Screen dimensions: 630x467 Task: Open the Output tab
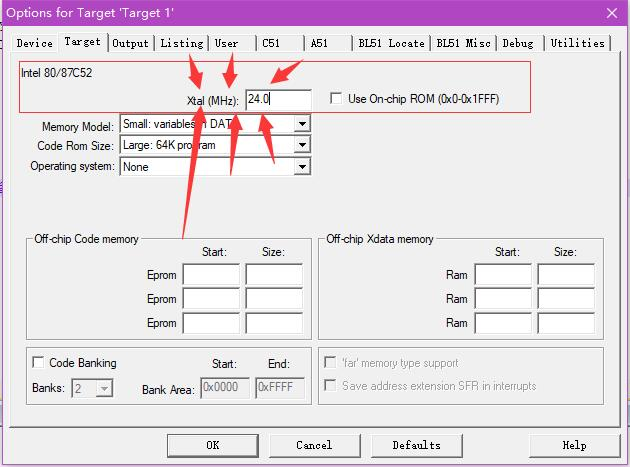pyautogui.click(x=131, y=43)
